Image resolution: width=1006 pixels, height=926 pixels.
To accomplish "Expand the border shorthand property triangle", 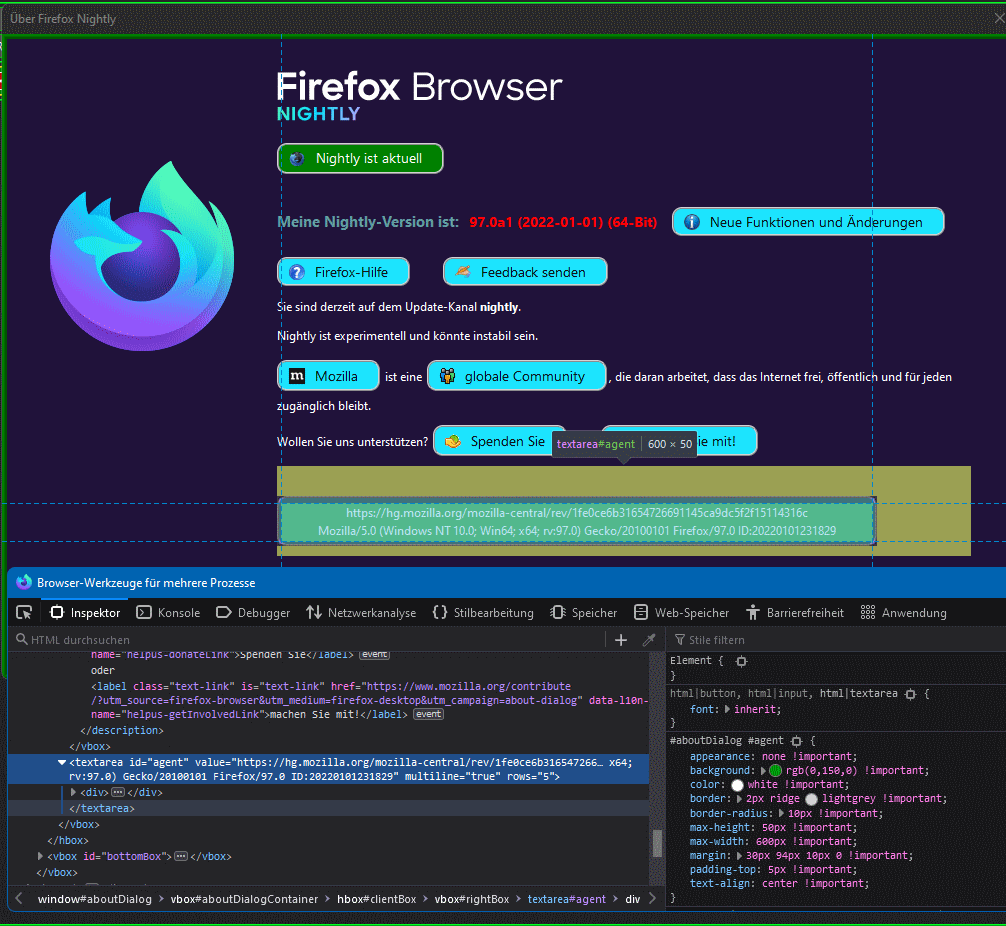I will [x=739, y=799].
